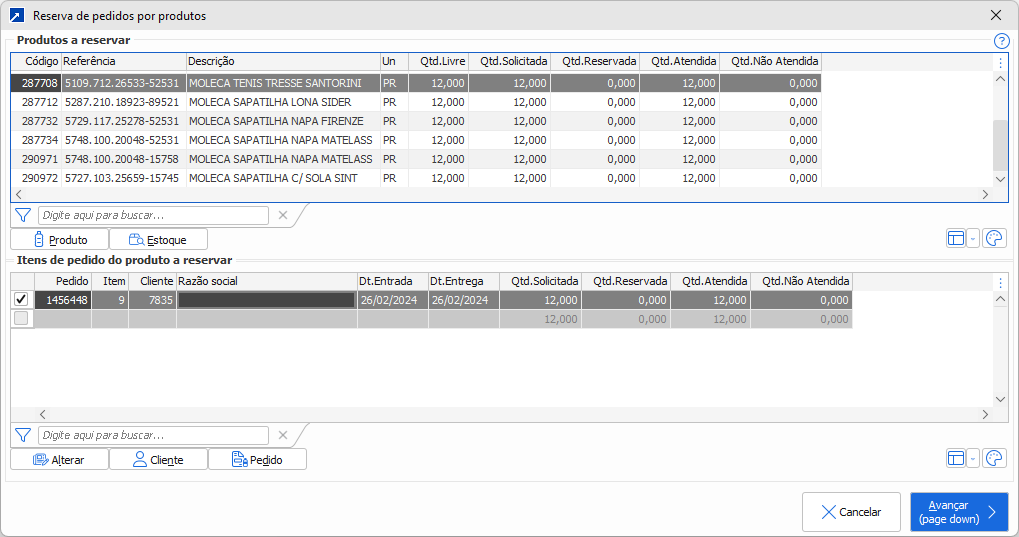
Task: Select order number 1456448 cell
Action: point(63,300)
